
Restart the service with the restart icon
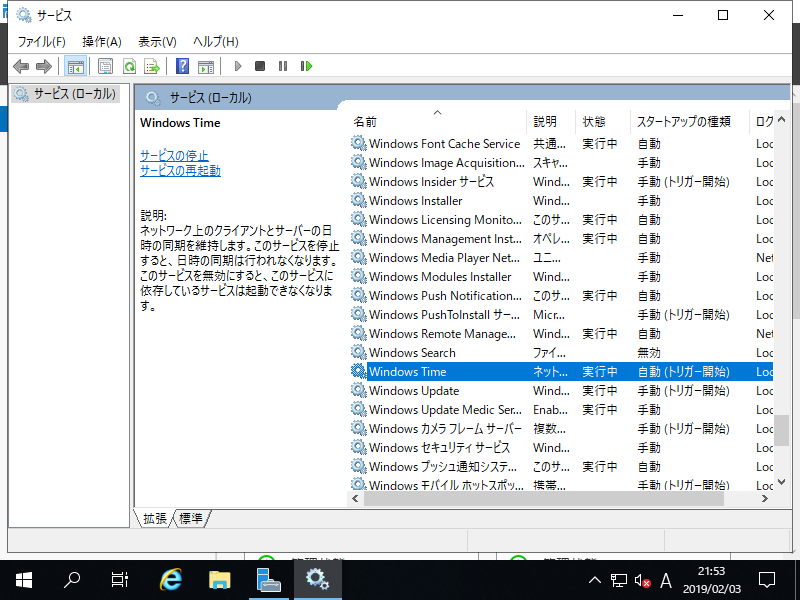click(308, 66)
